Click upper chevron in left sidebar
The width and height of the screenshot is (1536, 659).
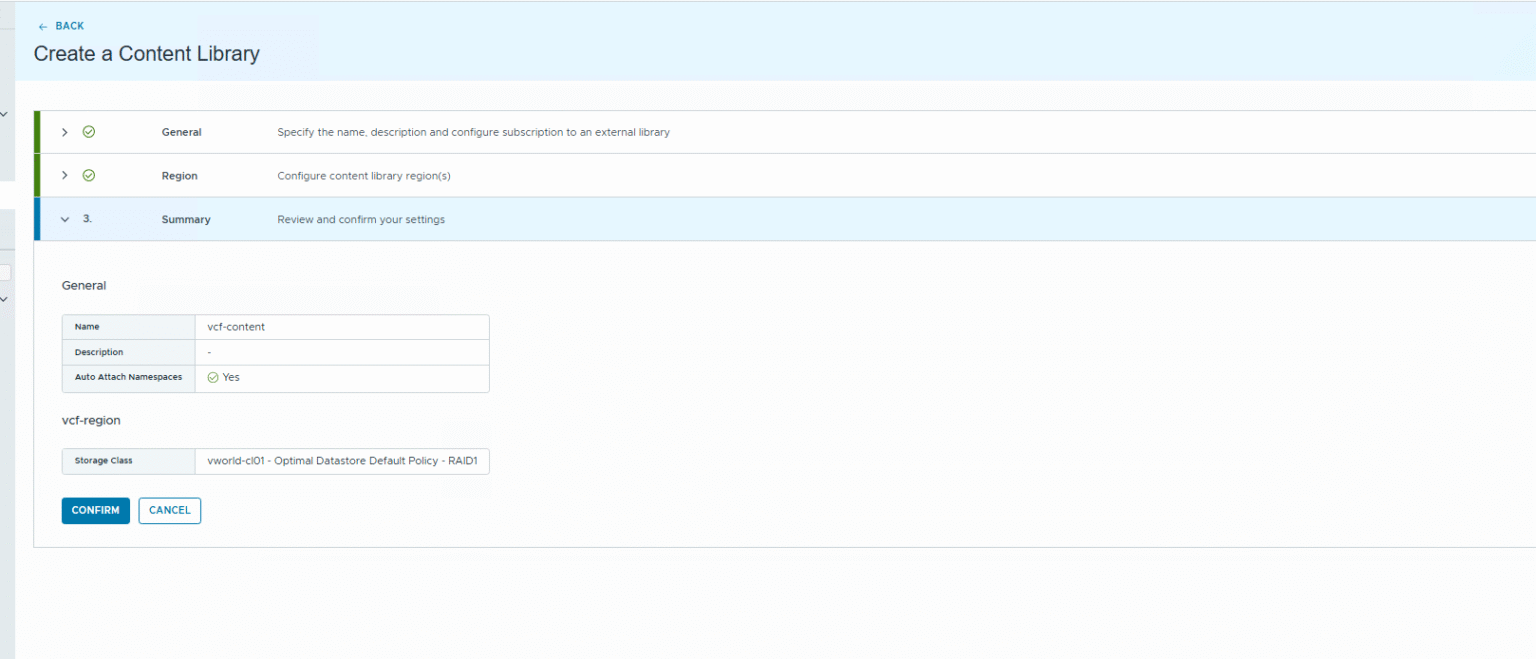click(x=4, y=115)
